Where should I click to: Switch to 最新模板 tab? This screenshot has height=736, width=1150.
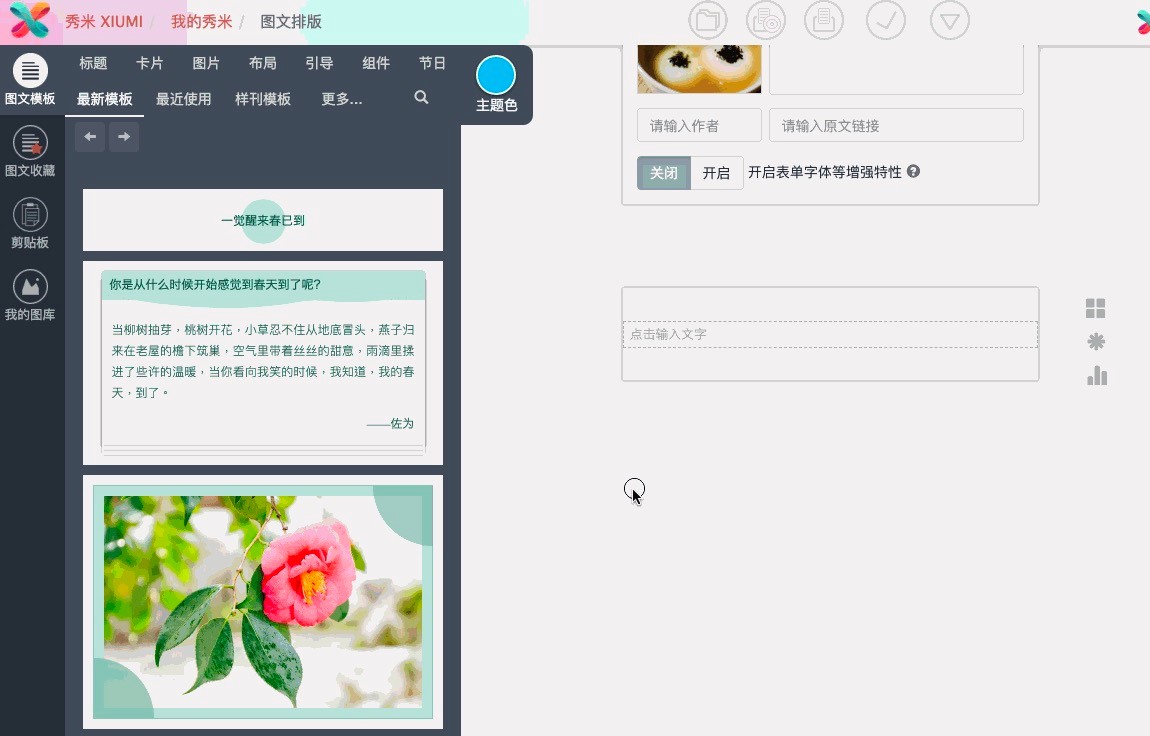105,99
